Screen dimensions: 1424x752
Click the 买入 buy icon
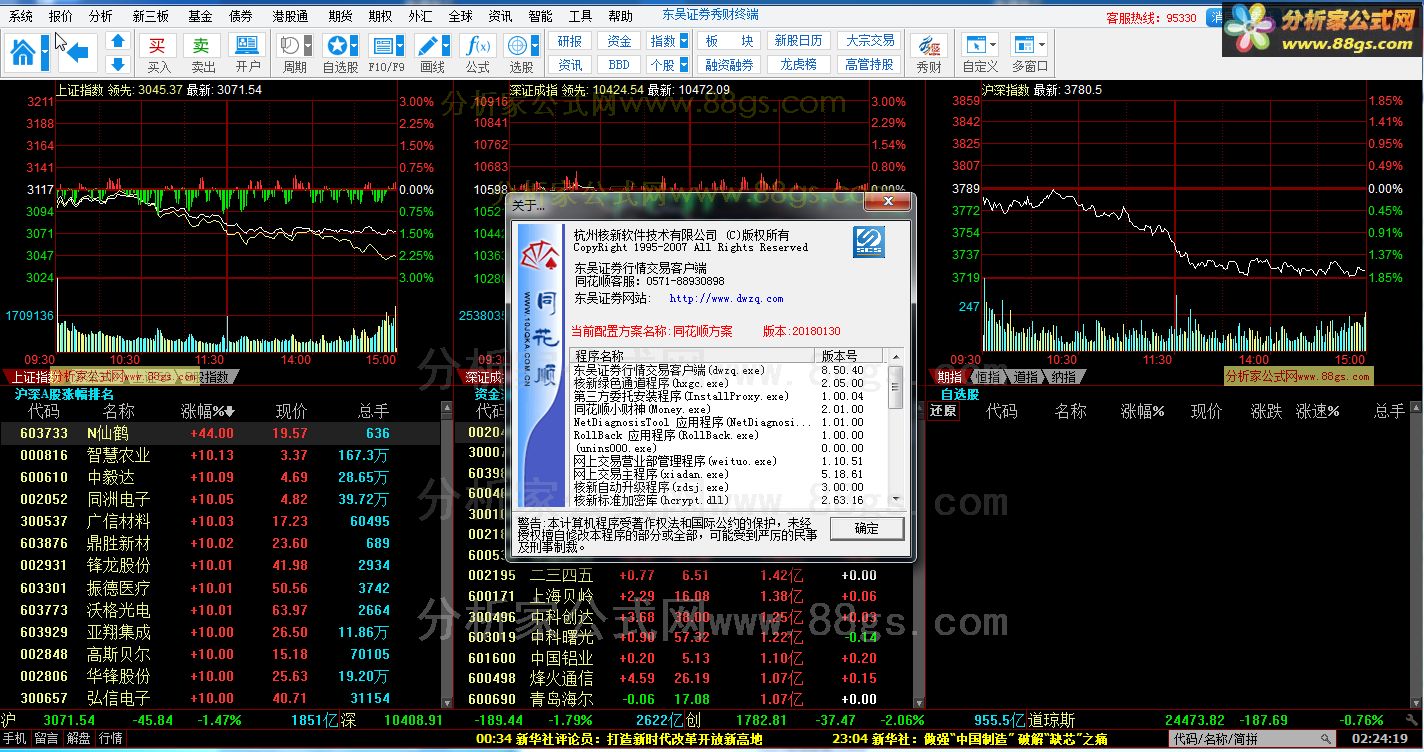[158, 53]
